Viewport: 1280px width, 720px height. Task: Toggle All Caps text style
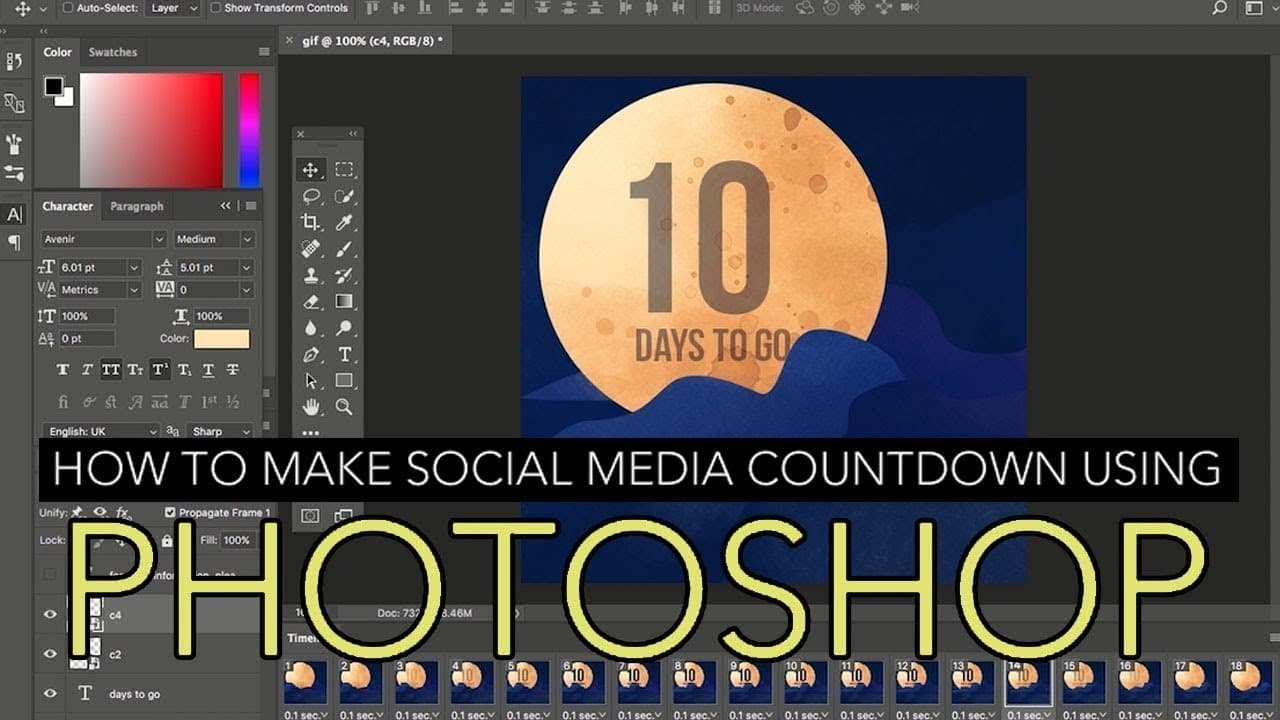tap(111, 370)
